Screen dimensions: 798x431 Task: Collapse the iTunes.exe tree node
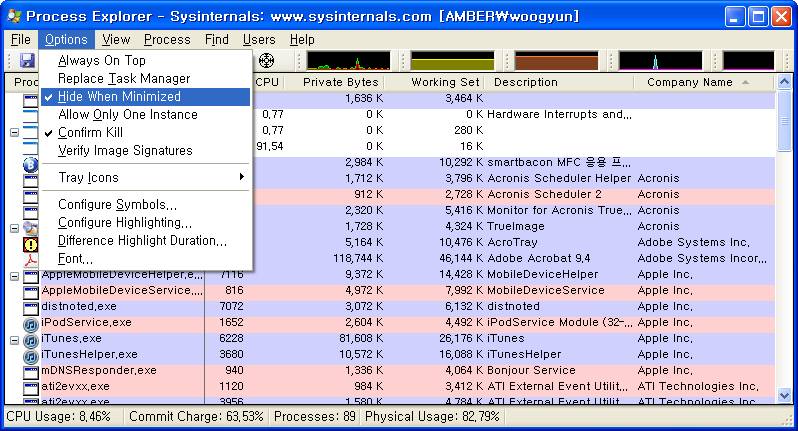tap(15, 340)
